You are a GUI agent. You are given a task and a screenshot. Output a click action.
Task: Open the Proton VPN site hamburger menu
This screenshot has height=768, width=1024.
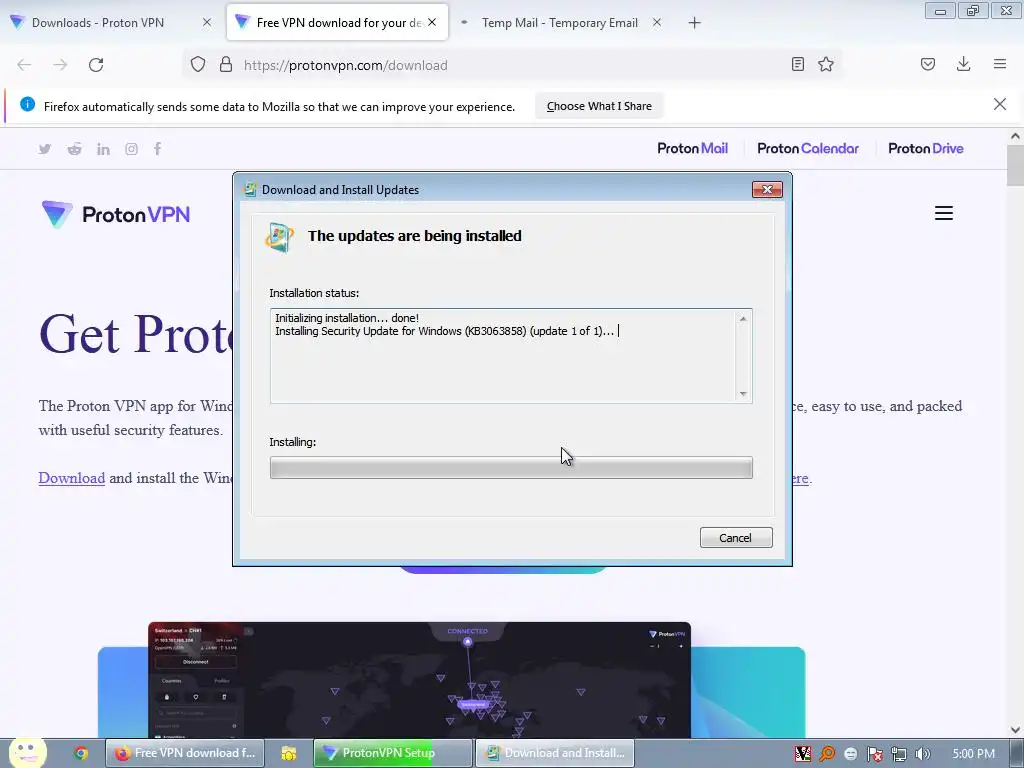coord(944,213)
